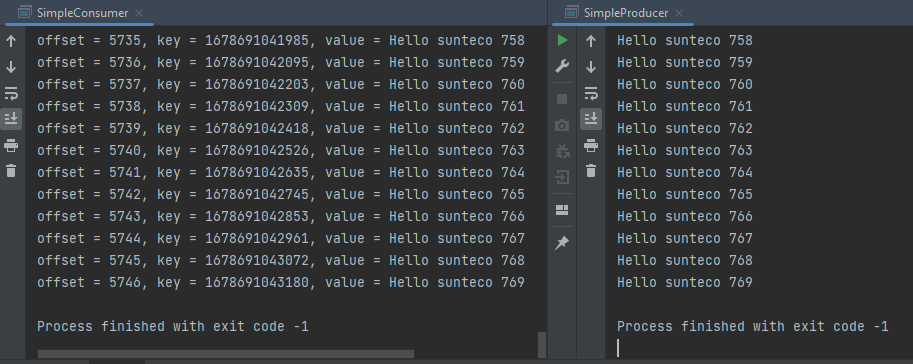
Task: Click up arrow in SimpleConsumer console
Action: coord(11,41)
